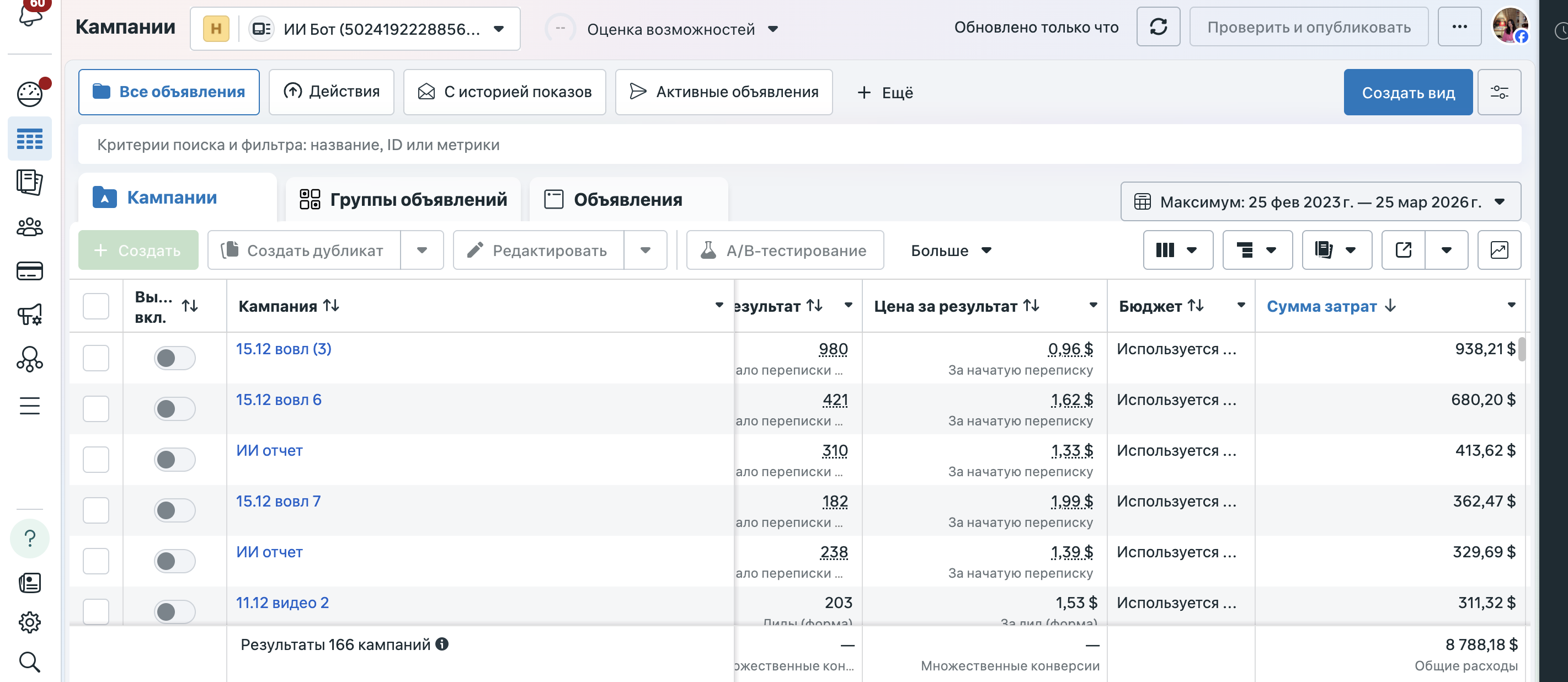Click the green Создать button

[138, 249]
